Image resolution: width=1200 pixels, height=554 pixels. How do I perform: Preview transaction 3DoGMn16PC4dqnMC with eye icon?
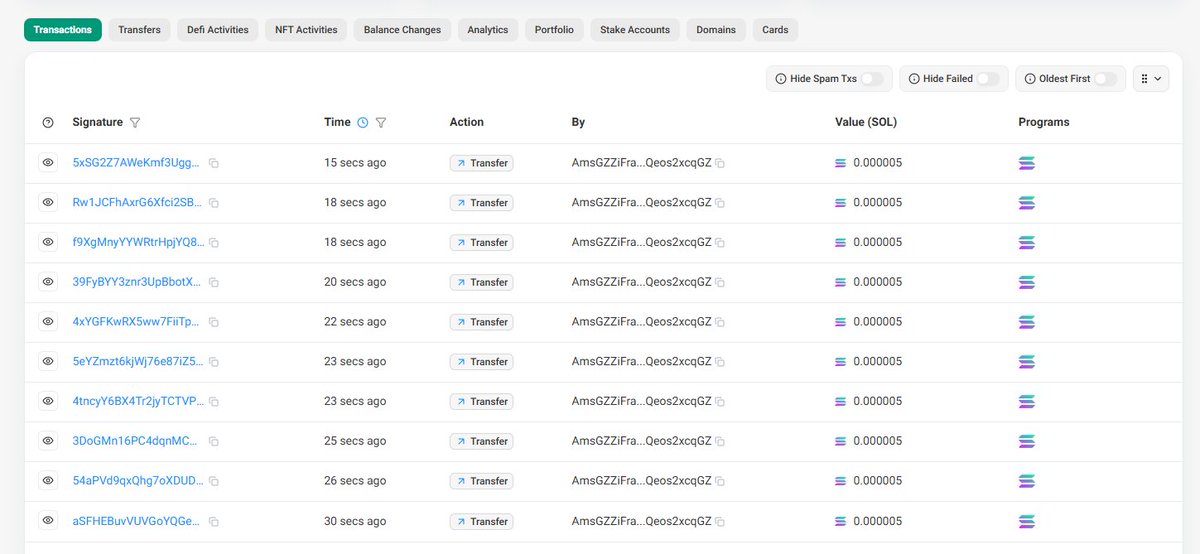(48, 441)
